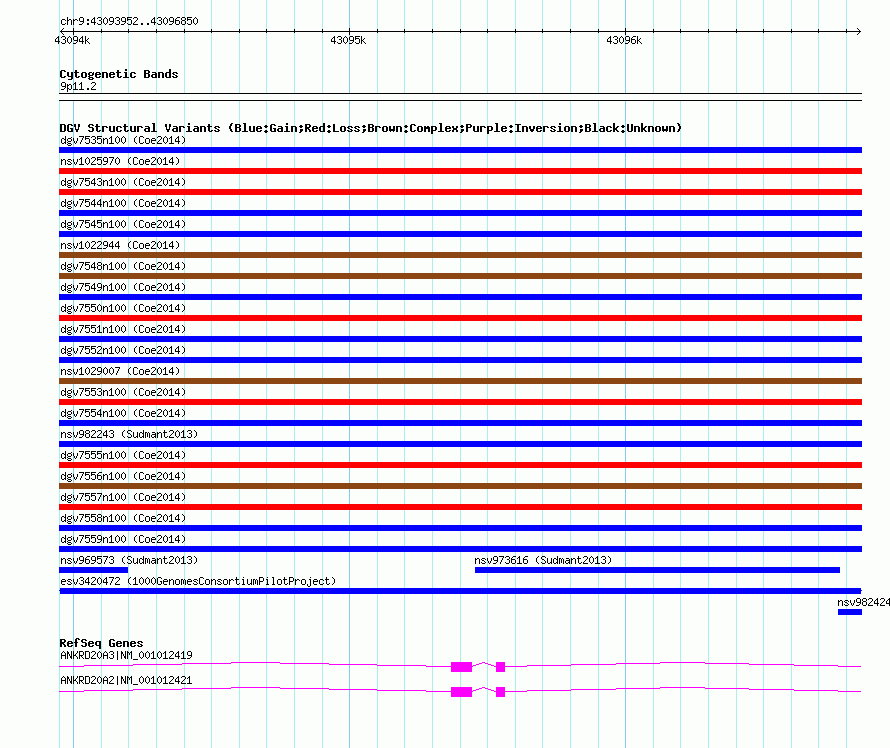
Task: Click the 43096k ruler position label
Action: click(x=624, y=40)
